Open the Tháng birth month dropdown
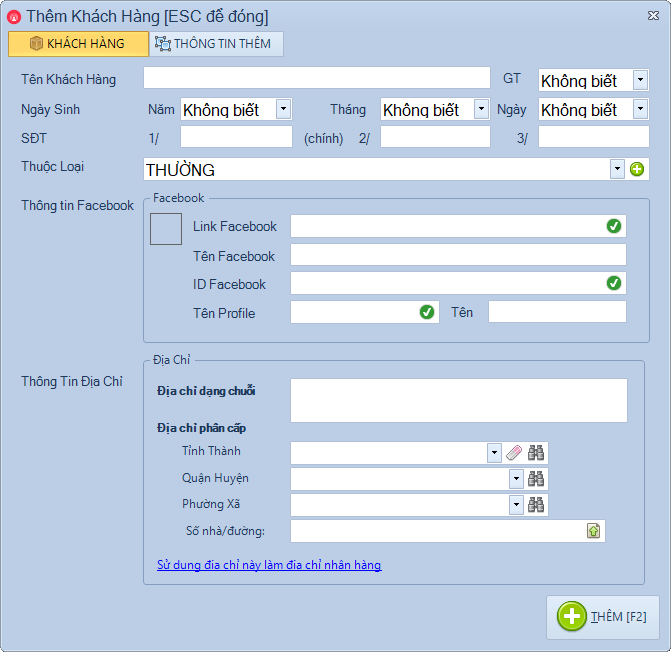 [x=481, y=109]
